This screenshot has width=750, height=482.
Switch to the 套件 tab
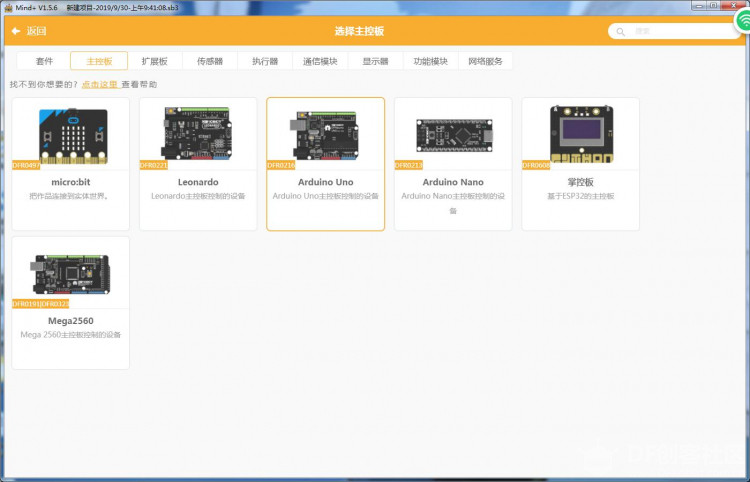[44, 61]
